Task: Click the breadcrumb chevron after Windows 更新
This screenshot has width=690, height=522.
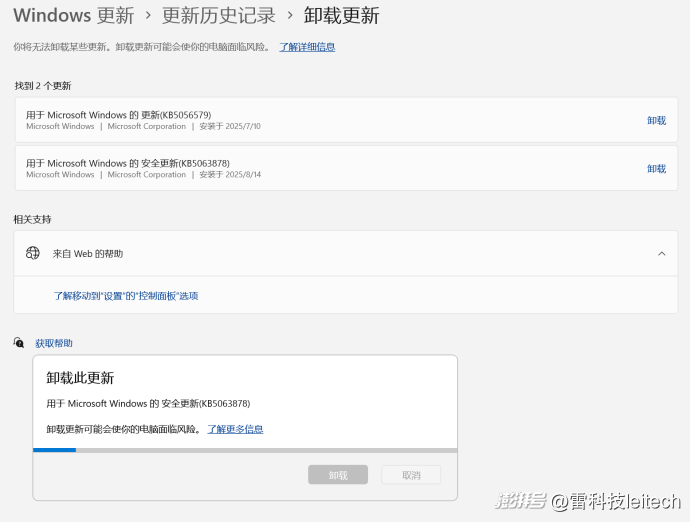Action: point(148,15)
